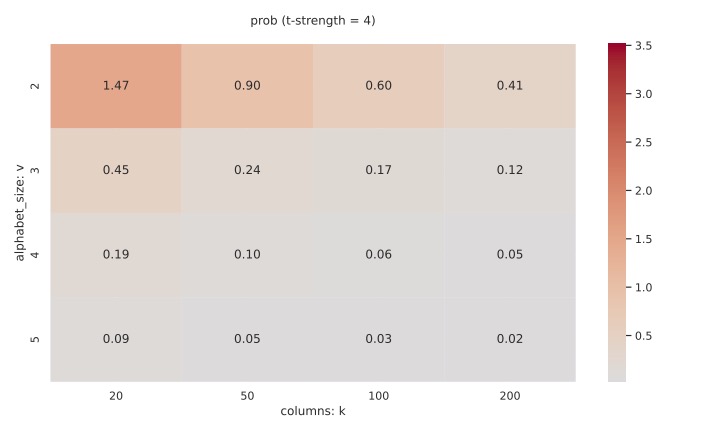Select the cell with value 0.90
The width and height of the screenshot is (720, 432).
click(247, 86)
